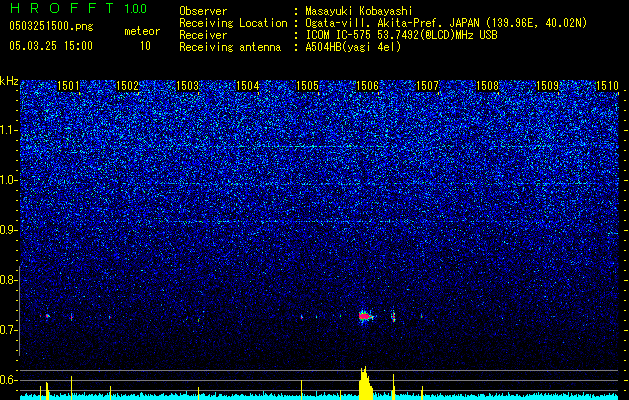The width and height of the screenshot is (629, 400).
Task: Click the 1506 time marker
Action: click(x=367, y=86)
